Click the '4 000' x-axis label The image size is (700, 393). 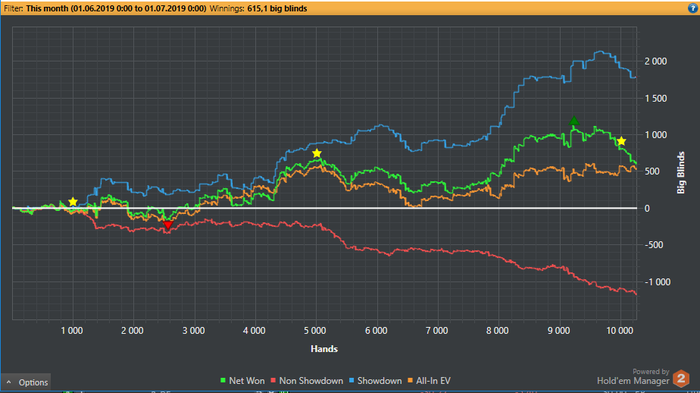pos(254,331)
